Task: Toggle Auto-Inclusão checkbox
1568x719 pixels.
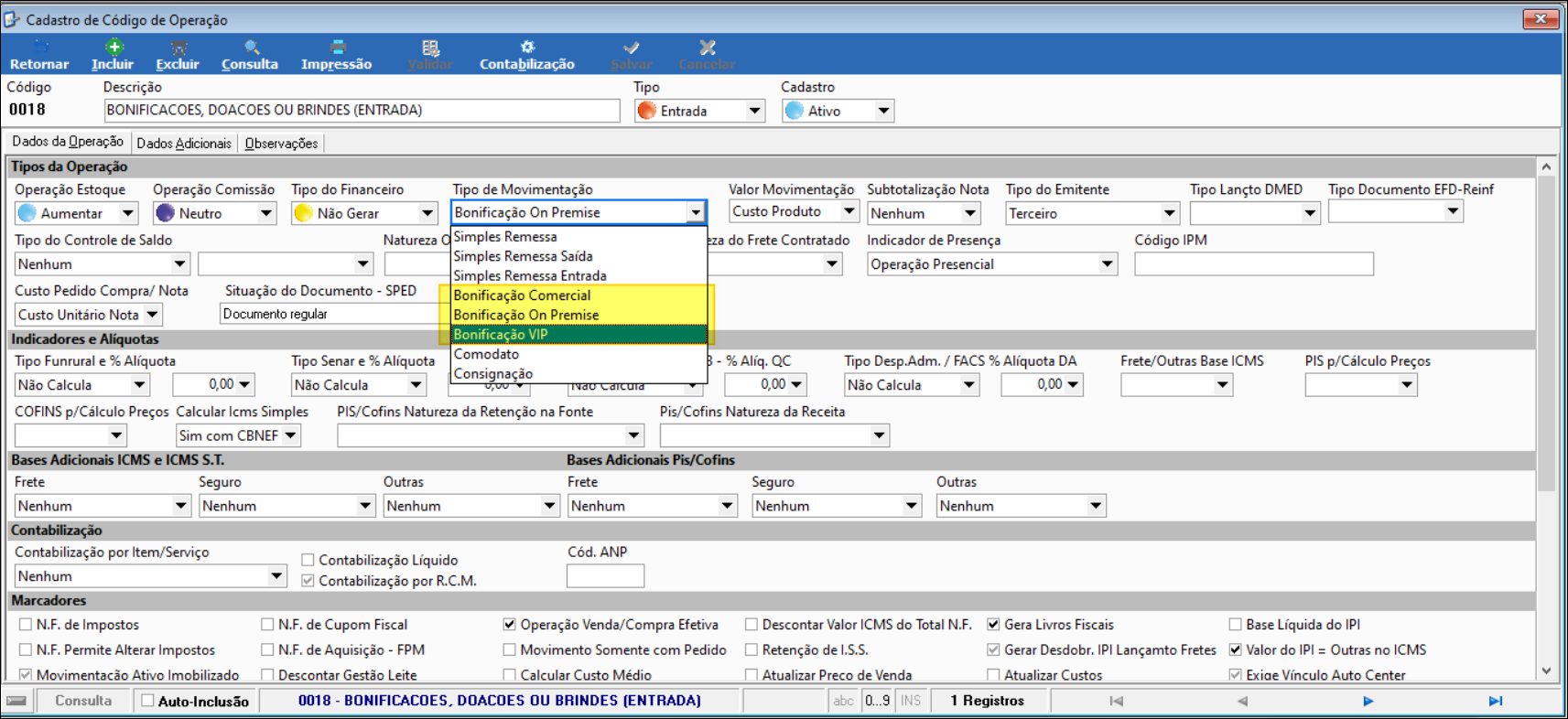Action: 147,701
